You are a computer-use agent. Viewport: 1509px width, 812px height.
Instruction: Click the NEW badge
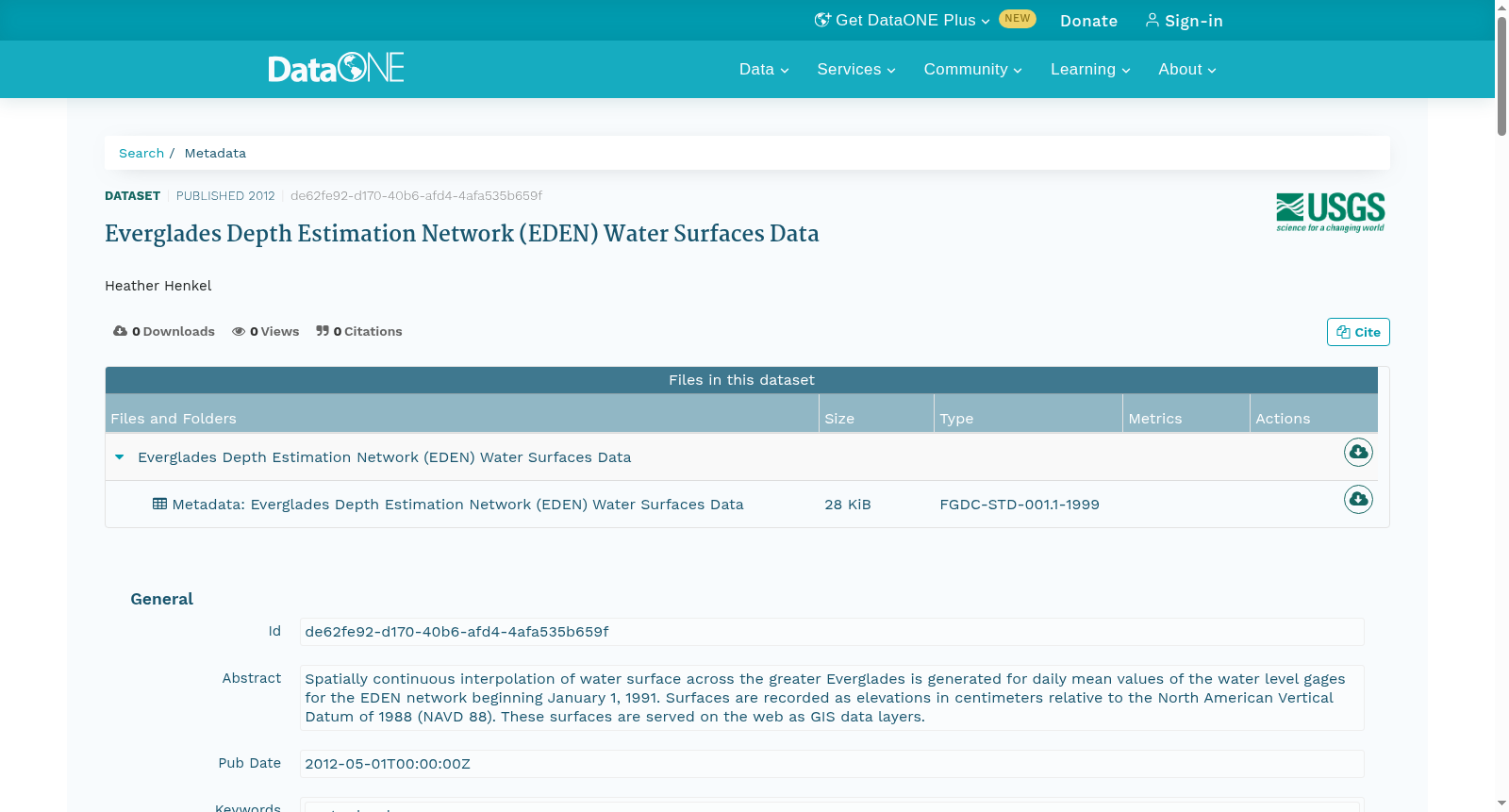coord(1018,19)
